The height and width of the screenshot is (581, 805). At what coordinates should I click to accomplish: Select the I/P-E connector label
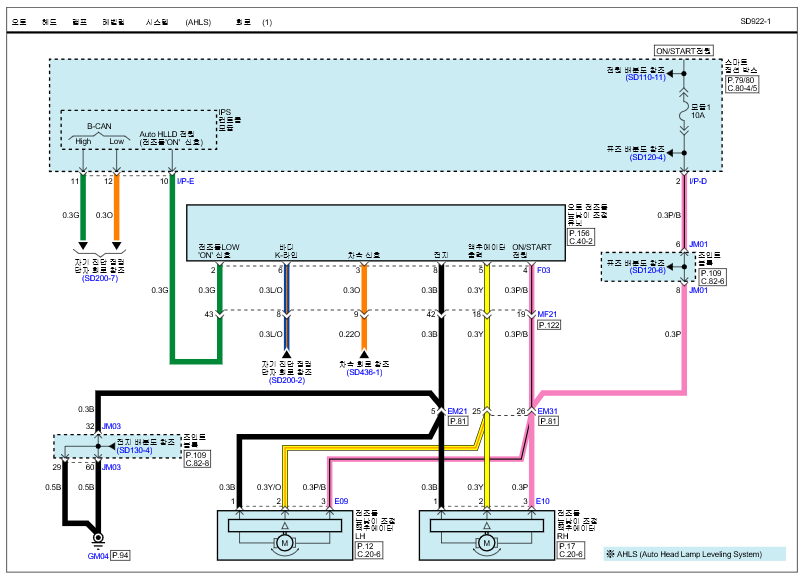coord(185,181)
